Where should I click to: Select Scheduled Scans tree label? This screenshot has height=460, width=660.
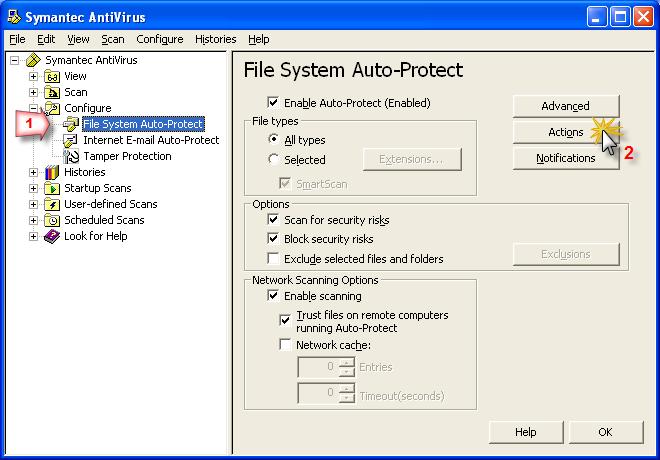point(104,220)
